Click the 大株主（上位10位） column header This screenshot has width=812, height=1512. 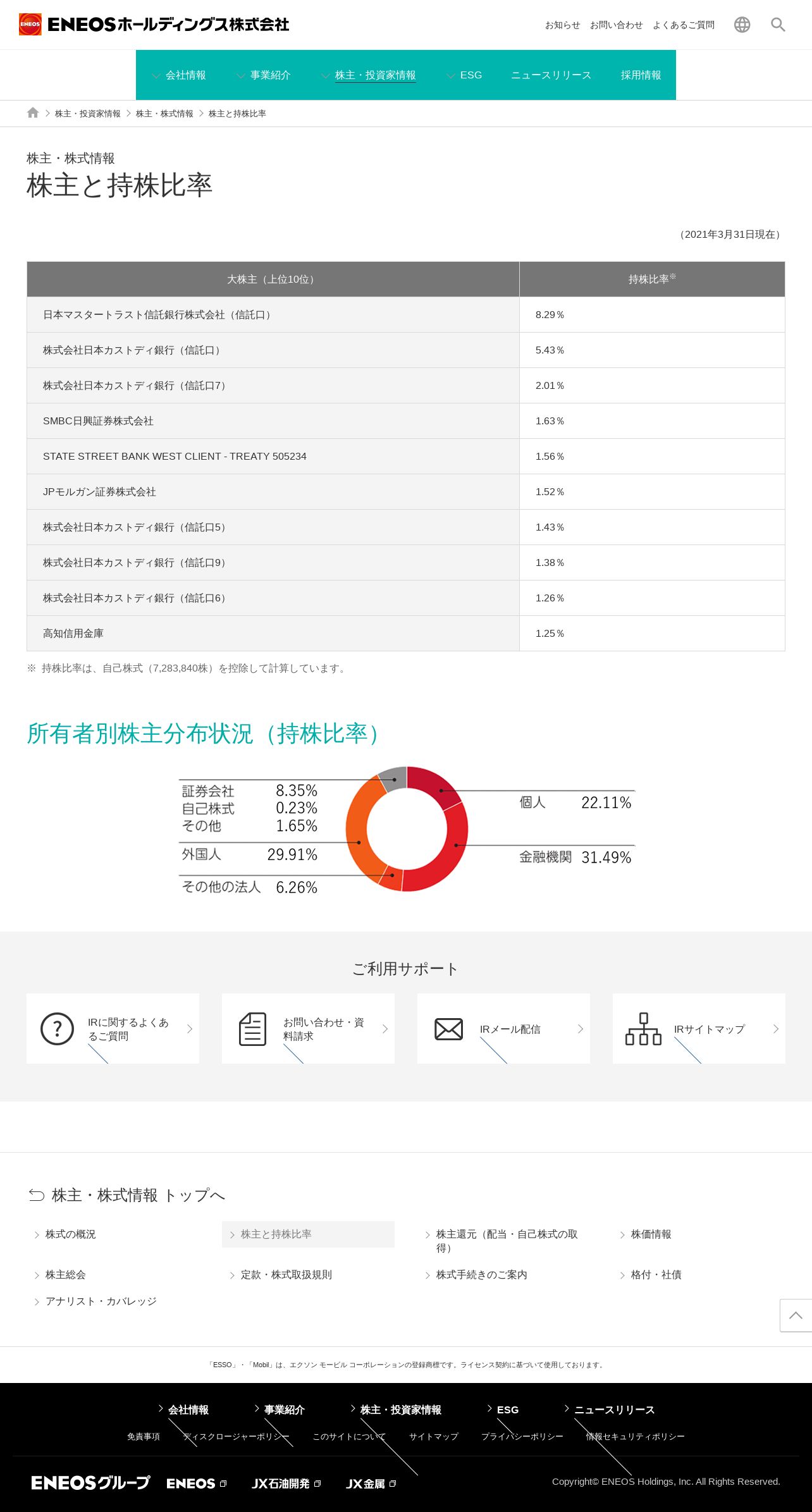click(273, 280)
